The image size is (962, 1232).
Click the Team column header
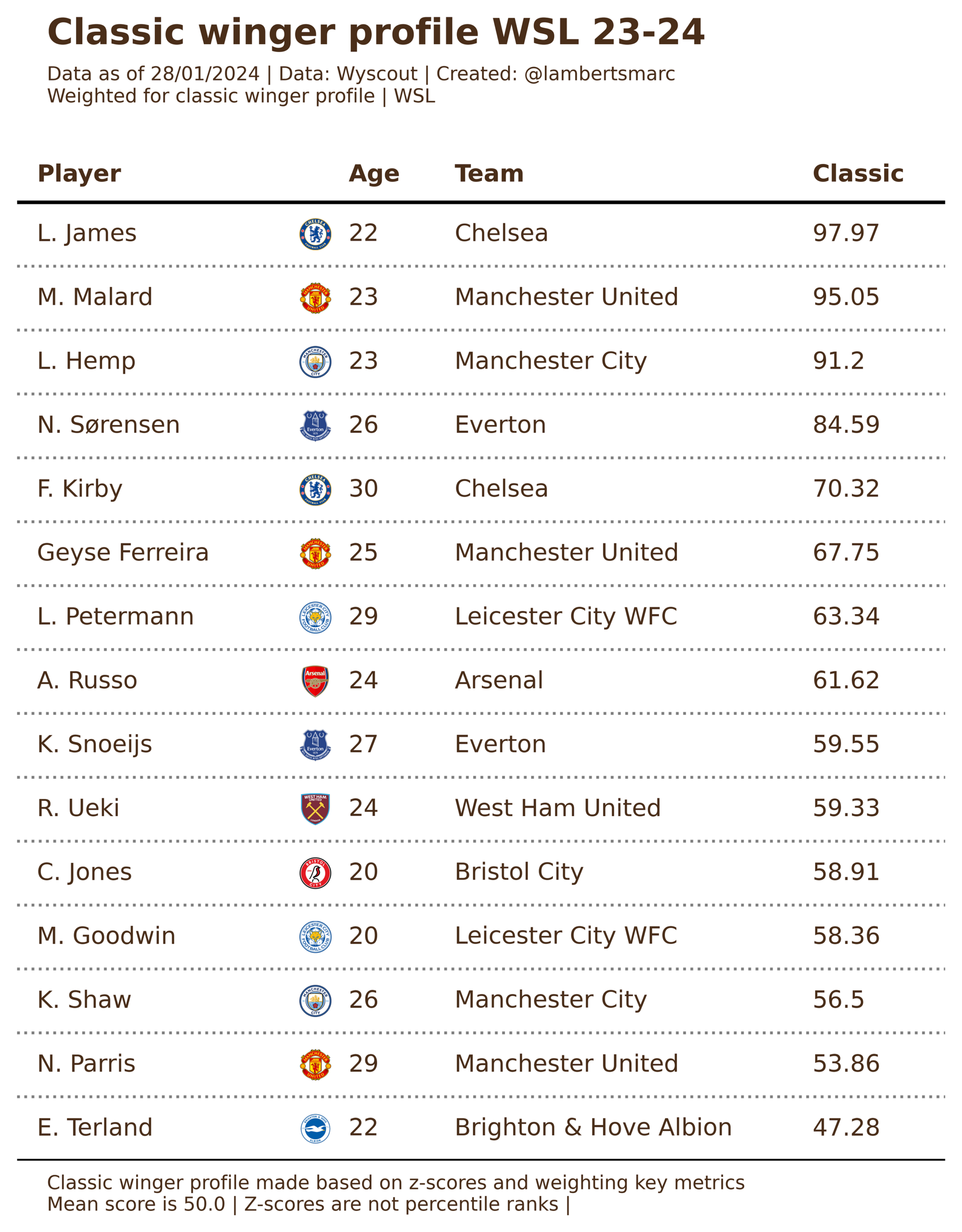[489, 173]
